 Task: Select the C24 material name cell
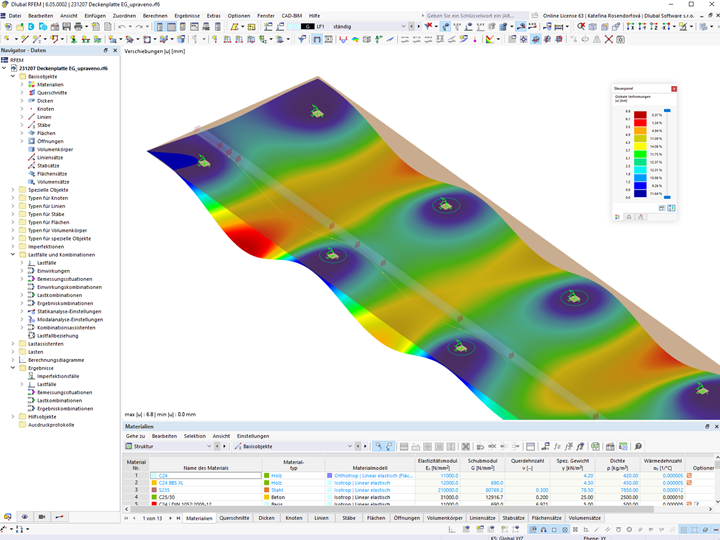(206, 476)
